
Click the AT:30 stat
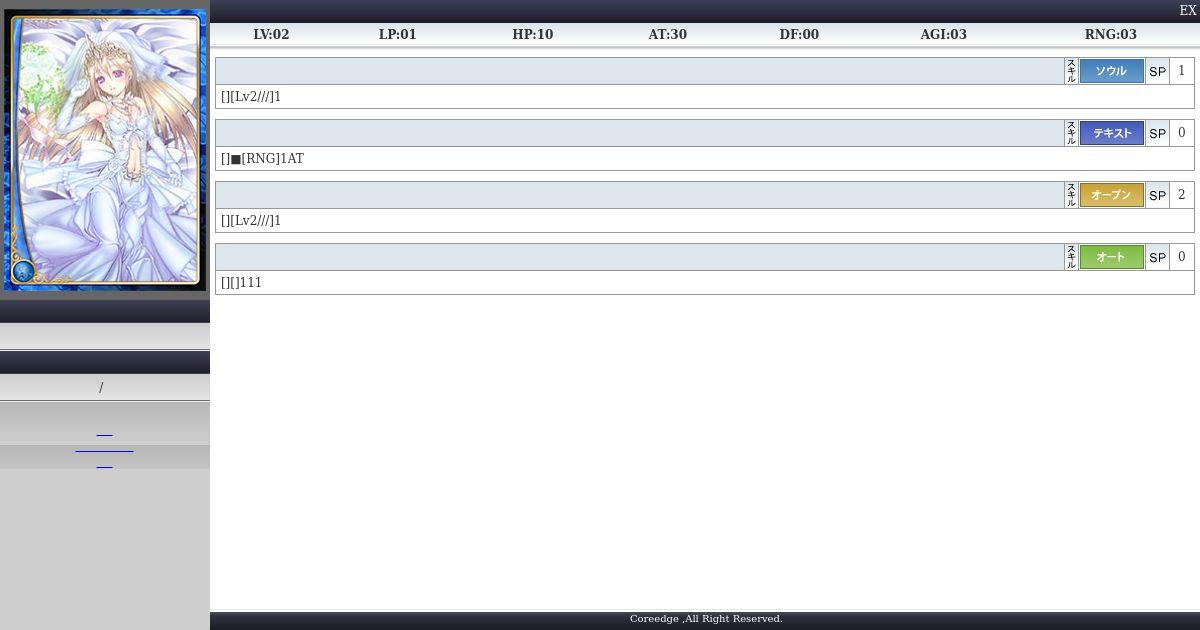point(667,34)
